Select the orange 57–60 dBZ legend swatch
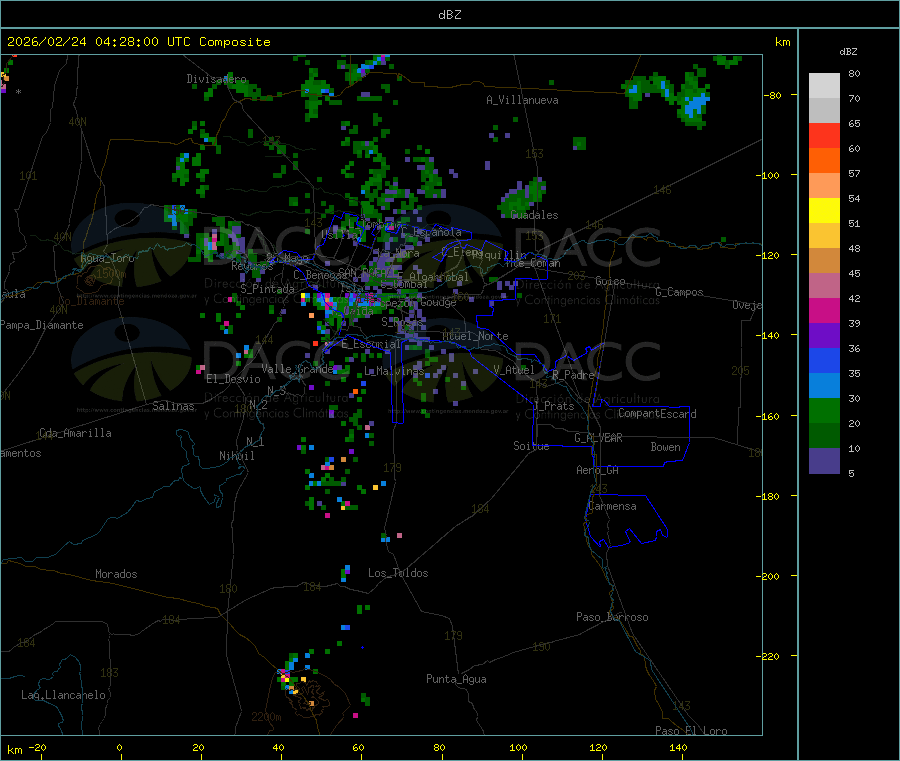 (824, 161)
